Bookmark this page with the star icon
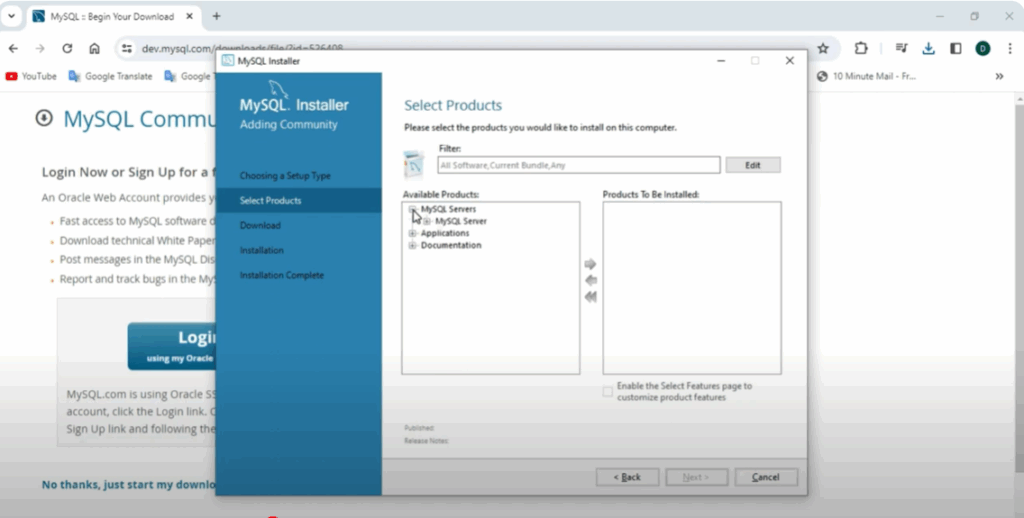Viewport: 1024px width, 518px height. point(823,48)
